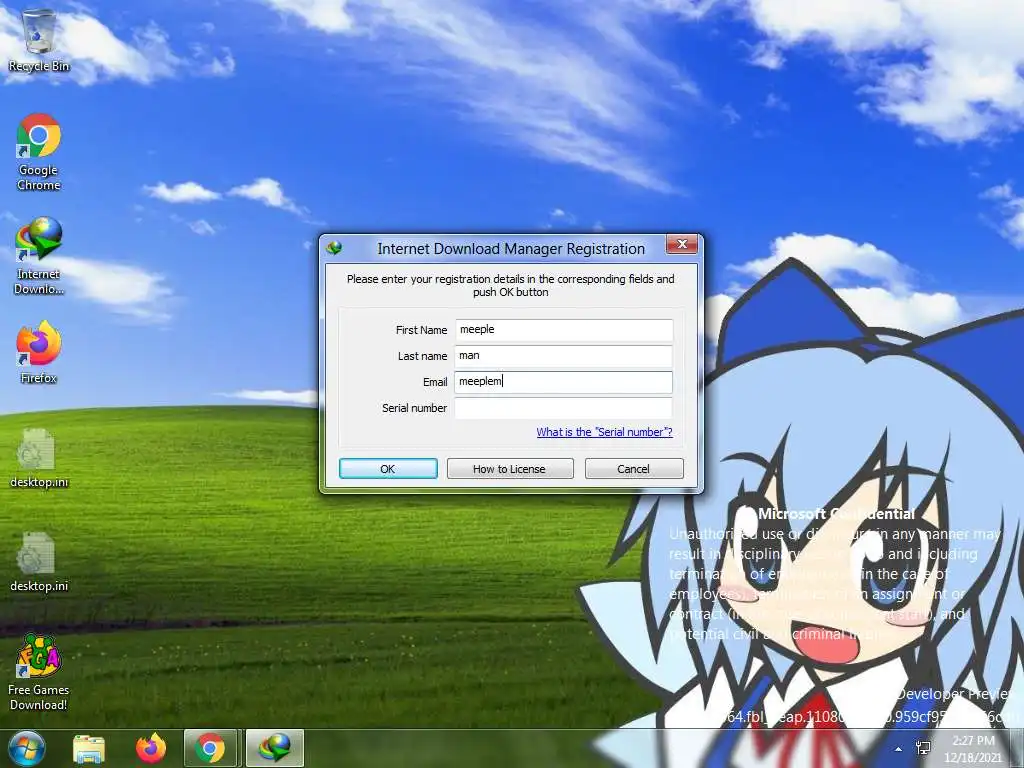Confirm registration with the OK button

coord(388,469)
